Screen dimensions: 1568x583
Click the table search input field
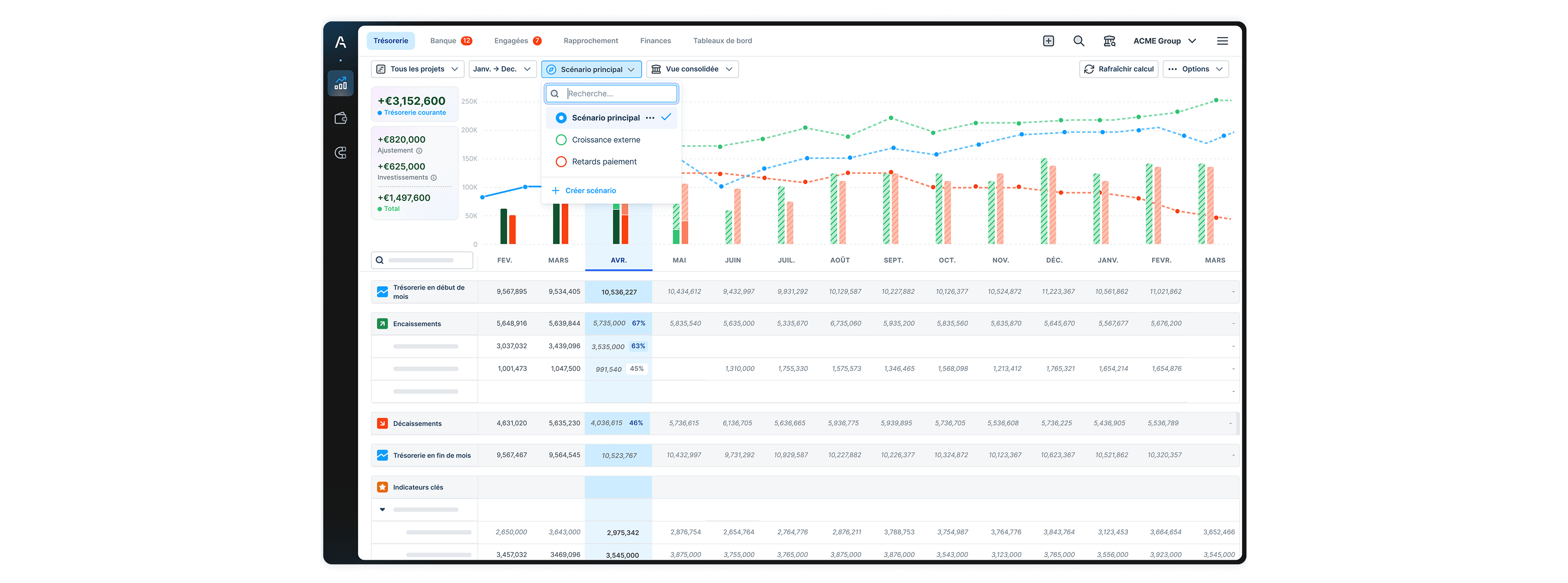click(x=422, y=260)
